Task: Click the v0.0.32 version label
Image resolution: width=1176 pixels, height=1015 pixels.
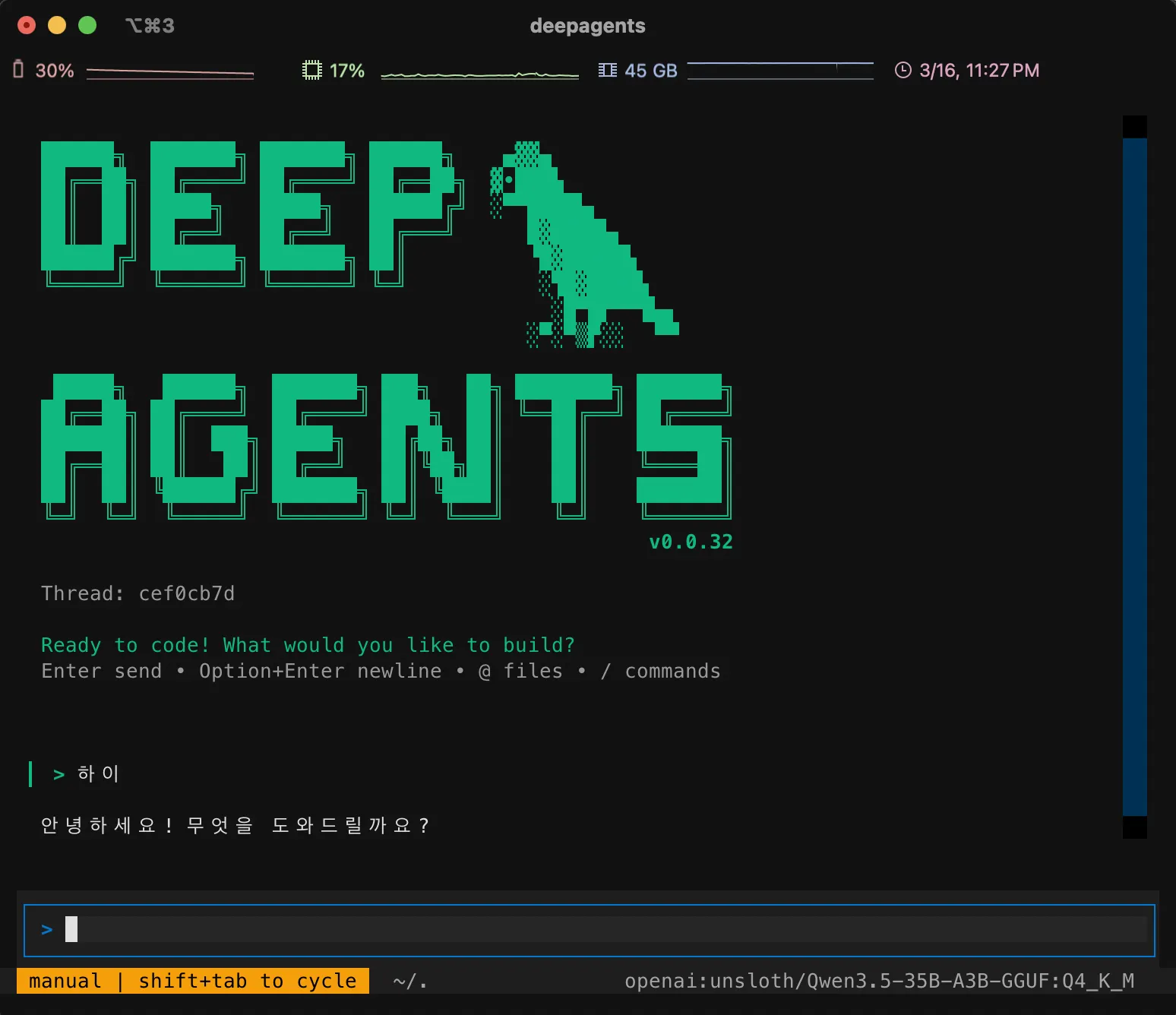Action: [x=690, y=542]
